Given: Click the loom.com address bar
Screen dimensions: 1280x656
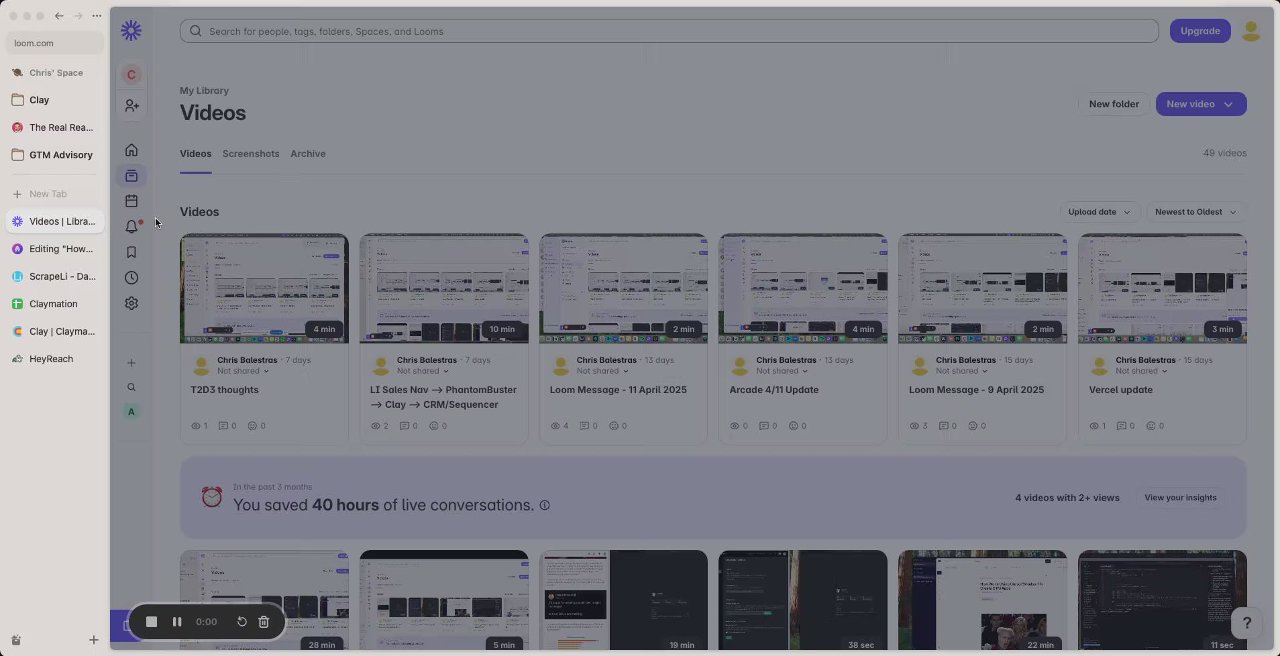Looking at the screenshot, I should pos(55,43).
